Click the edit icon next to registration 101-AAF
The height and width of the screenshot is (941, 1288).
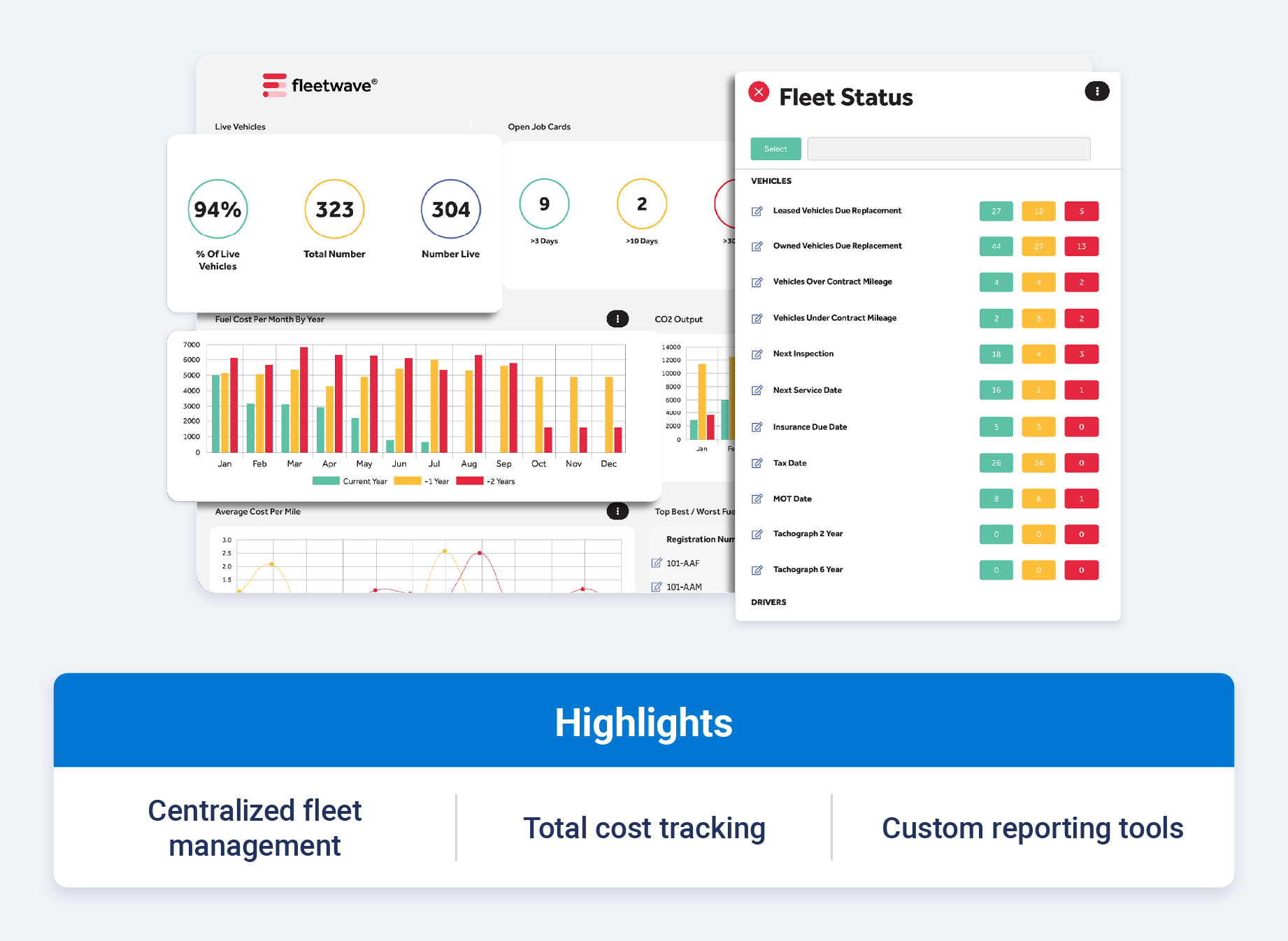tap(656, 562)
